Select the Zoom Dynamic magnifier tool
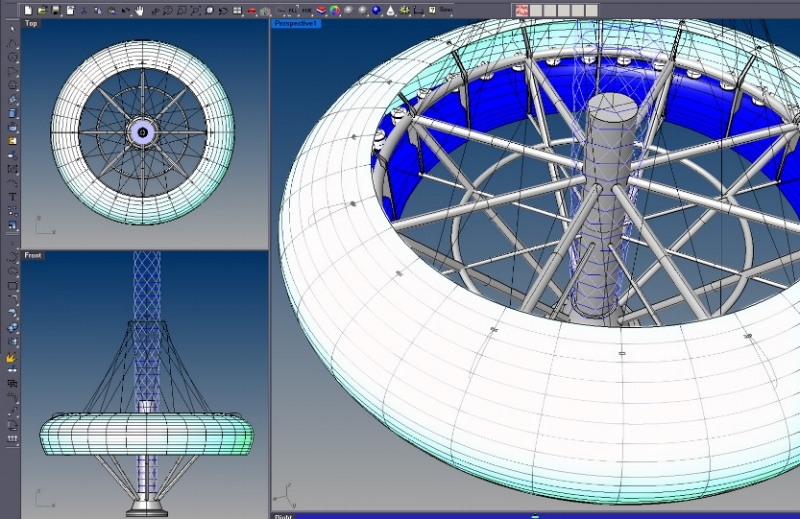Image resolution: width=800 pixels, height=519 pixels. [168, 10]
